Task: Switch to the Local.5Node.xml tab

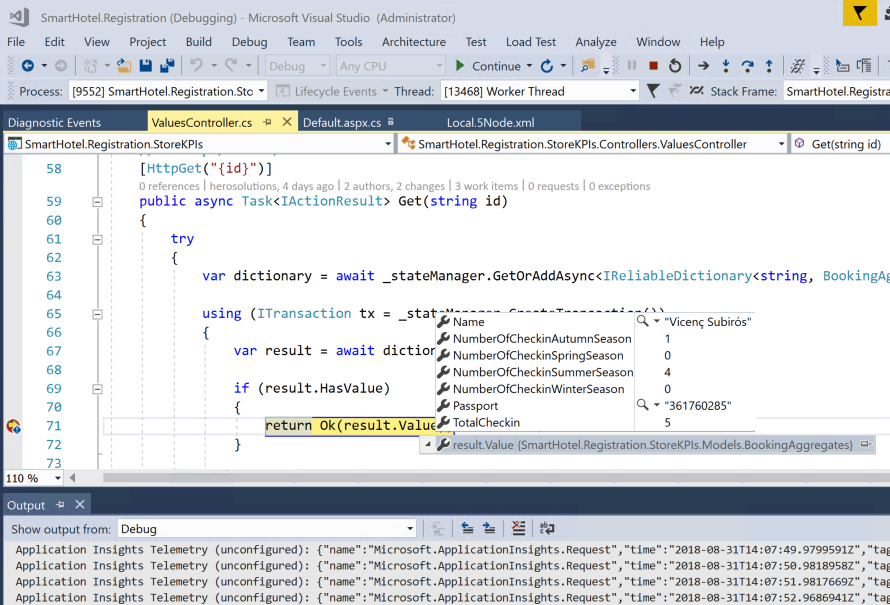Action: 490,123
